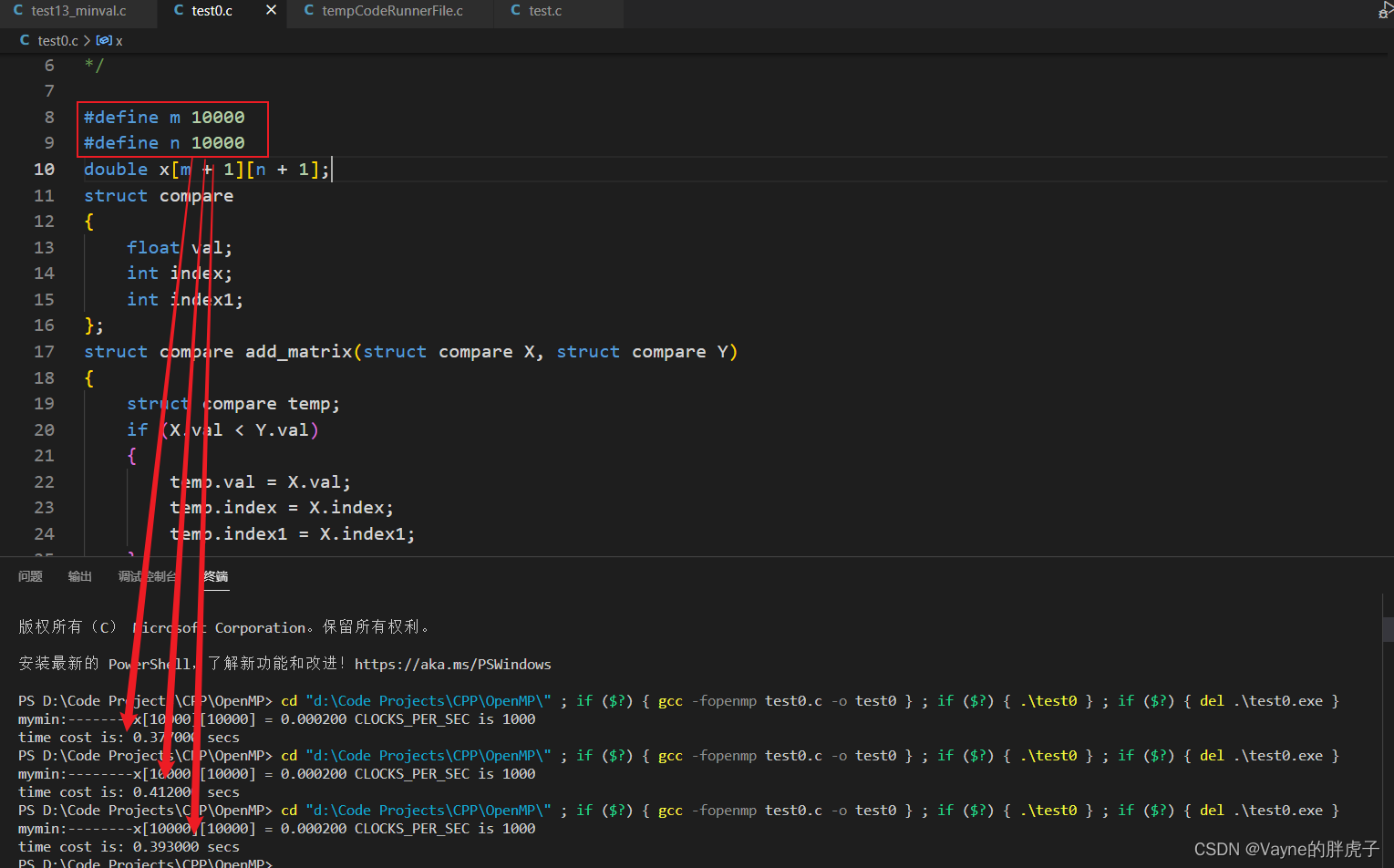Click 'struct compare' declaration on line 11
This screenshot has width=1394, height=868.
click(x=159, y=195)
